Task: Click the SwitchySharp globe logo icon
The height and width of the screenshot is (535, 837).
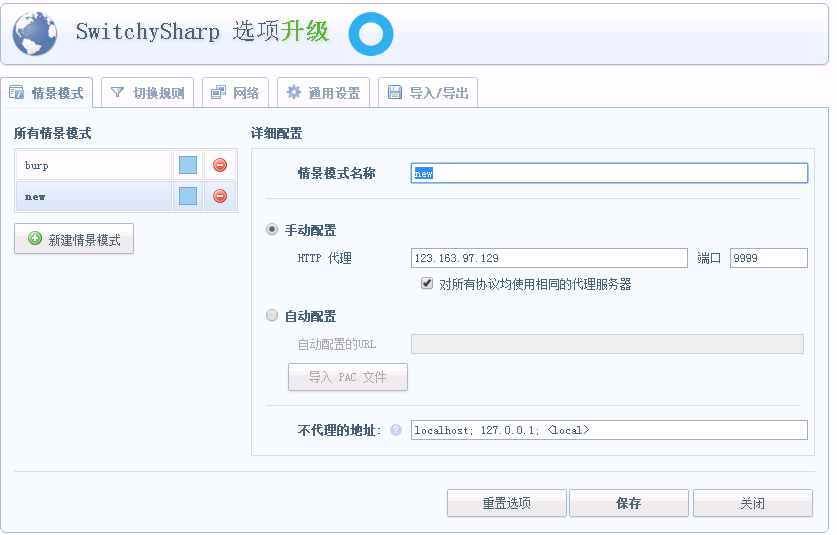Action: pyautogui.click(x=34, y=33)
